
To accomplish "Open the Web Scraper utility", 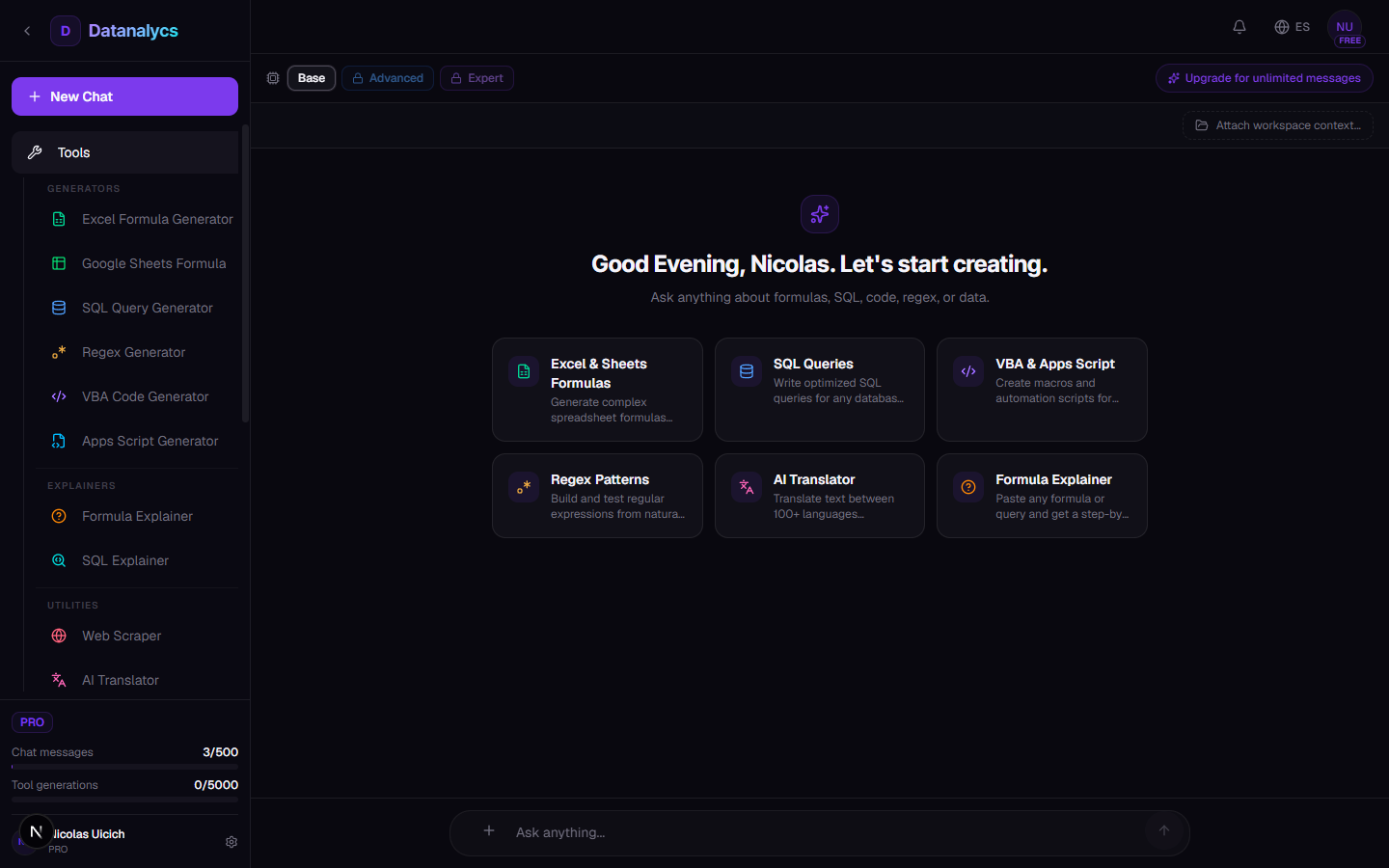I will pyautogui.click(x=122, y=636).
